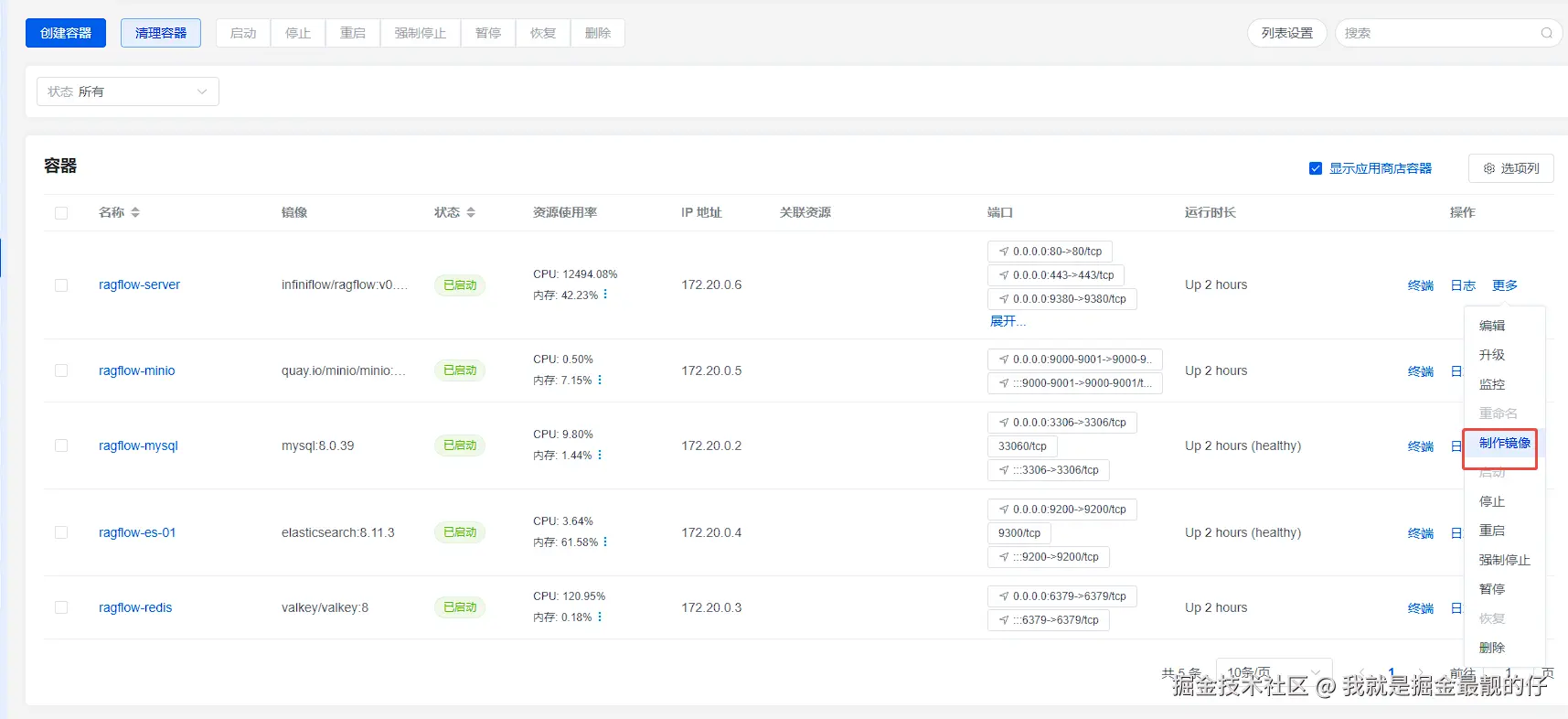Open the ragflow-mysql container link

[138, 445]
